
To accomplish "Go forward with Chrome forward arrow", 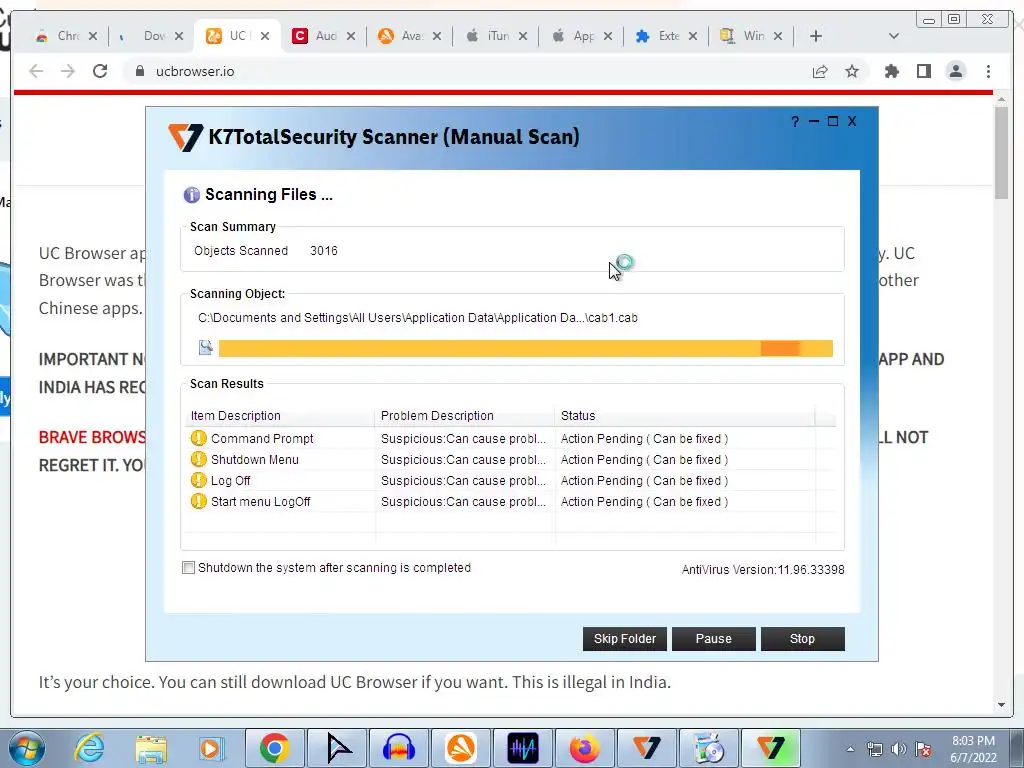I will tap(68, 71).
